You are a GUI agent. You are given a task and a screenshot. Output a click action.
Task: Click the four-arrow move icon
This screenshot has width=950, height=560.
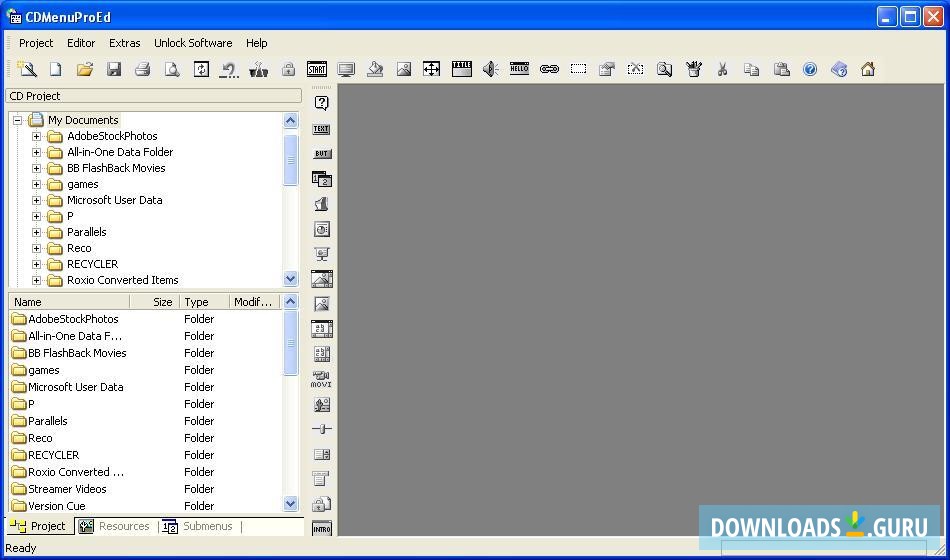431,69
